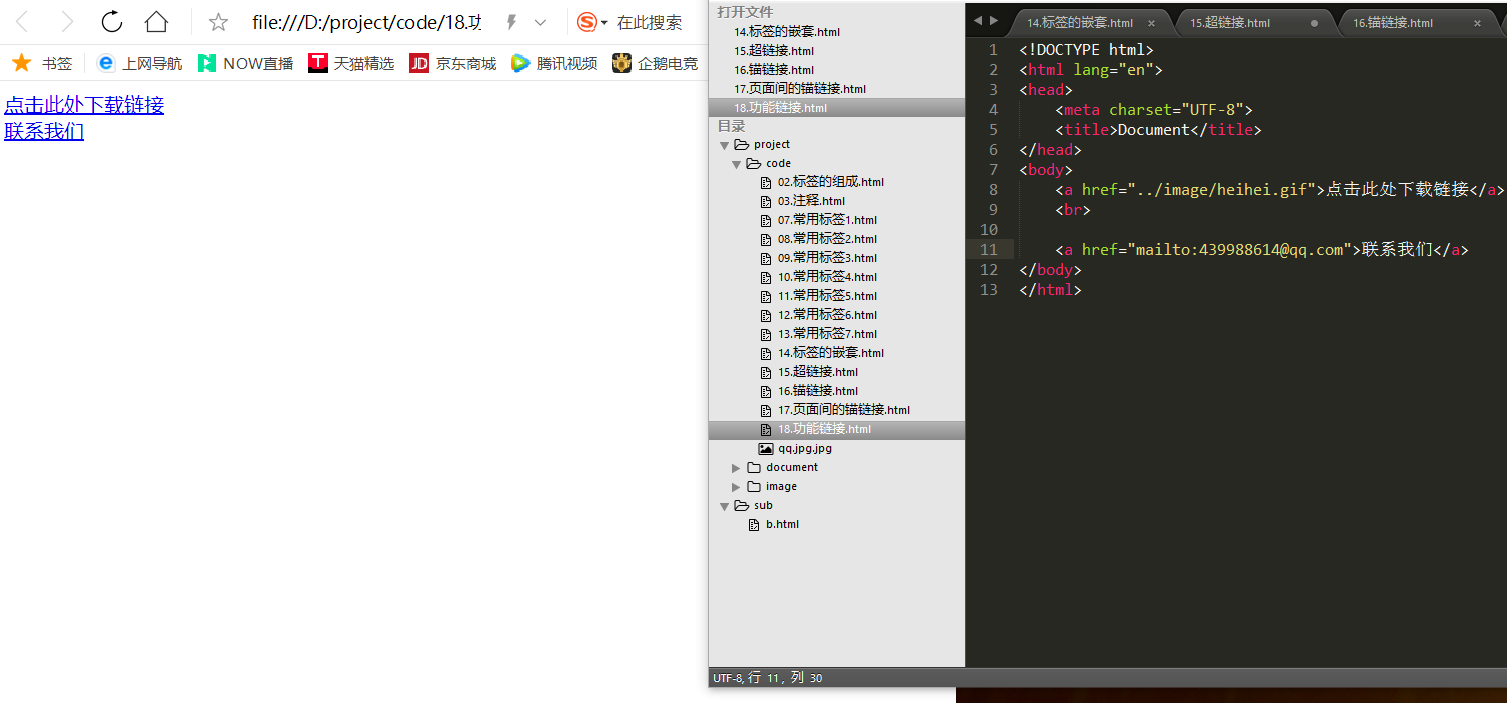This screenshot has height=703, width=1507.
Task: Click the browser address bar URL
Action: coord(366,22)
